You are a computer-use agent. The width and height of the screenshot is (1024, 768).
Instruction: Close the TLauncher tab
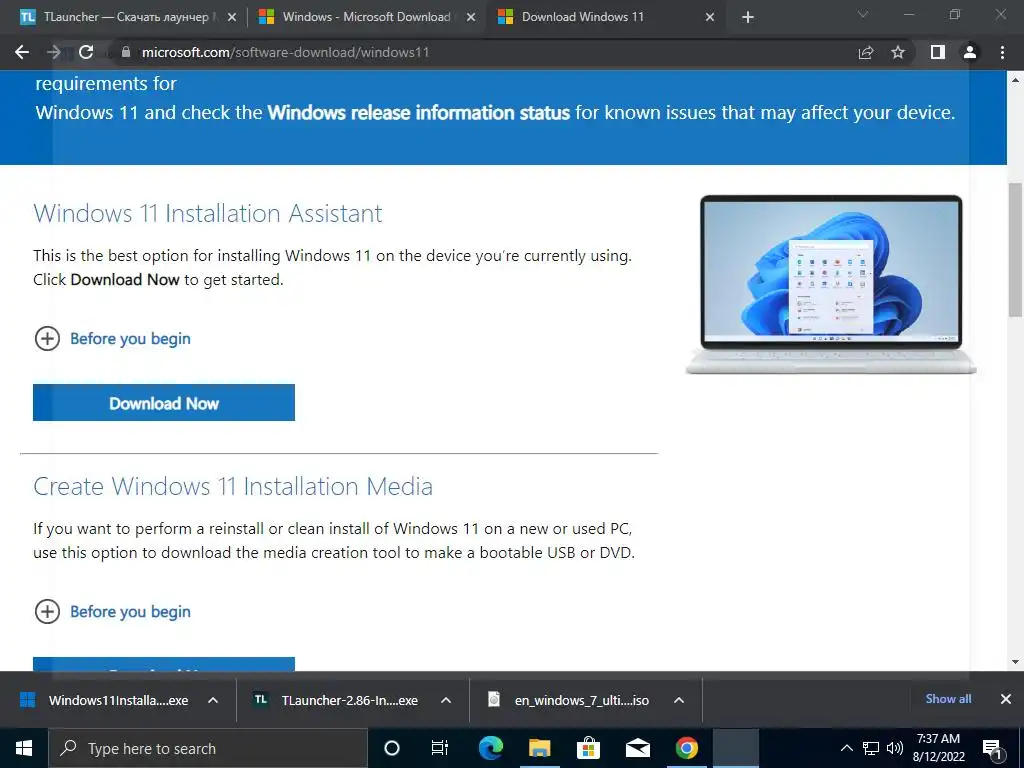point(232,18)
